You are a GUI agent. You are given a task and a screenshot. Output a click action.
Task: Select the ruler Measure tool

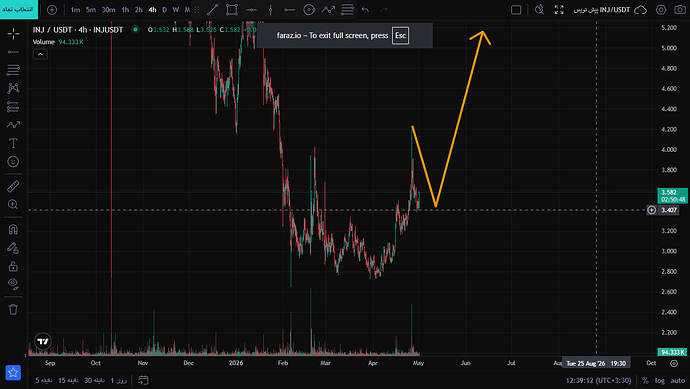(x=13, y=186)
